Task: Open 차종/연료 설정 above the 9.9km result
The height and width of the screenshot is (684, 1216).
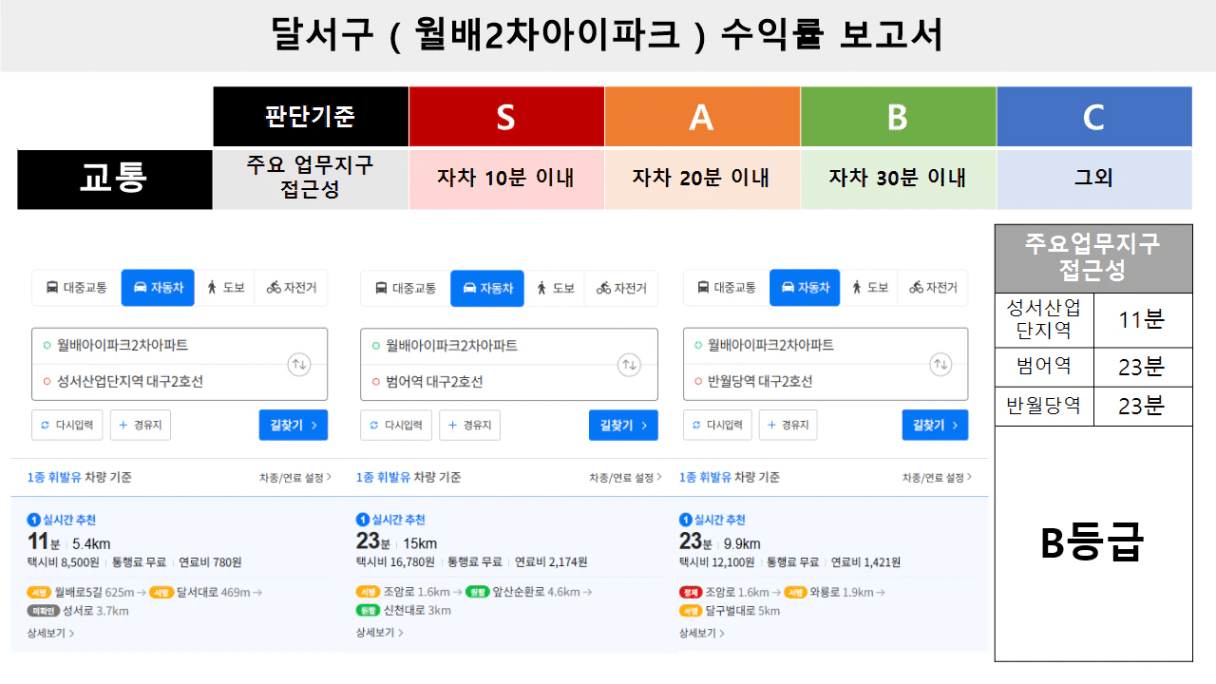Action: 937,478
